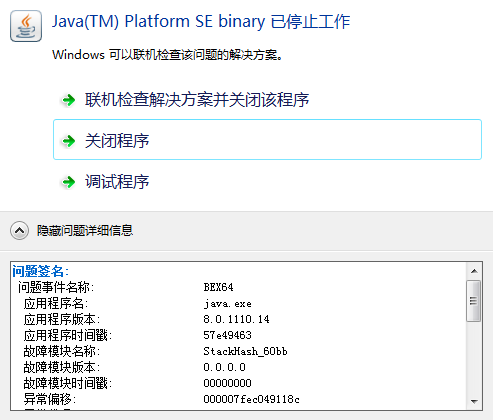The width and height of the screenshot is (493, 420).
Task: Click the 故障模块版本 label
Action: 62,367
